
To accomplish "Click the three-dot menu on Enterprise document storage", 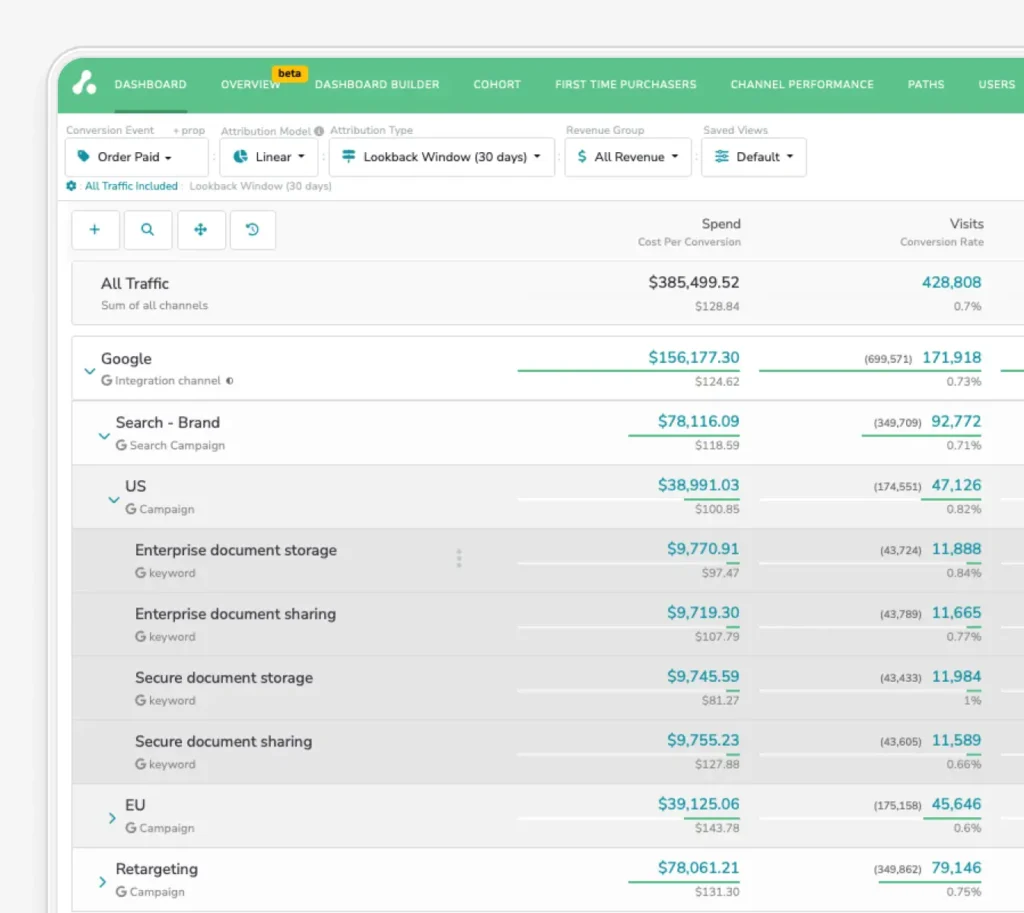I will (x=459, y=558).
